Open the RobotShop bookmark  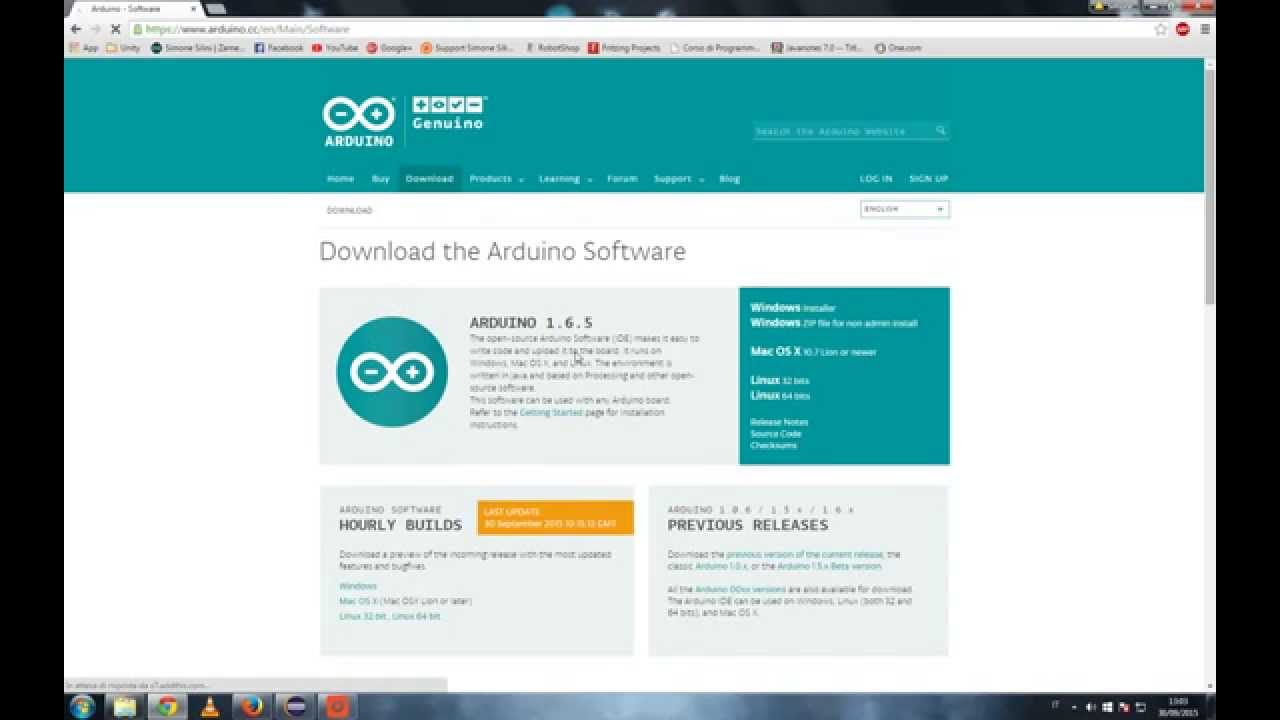(553, 47)
